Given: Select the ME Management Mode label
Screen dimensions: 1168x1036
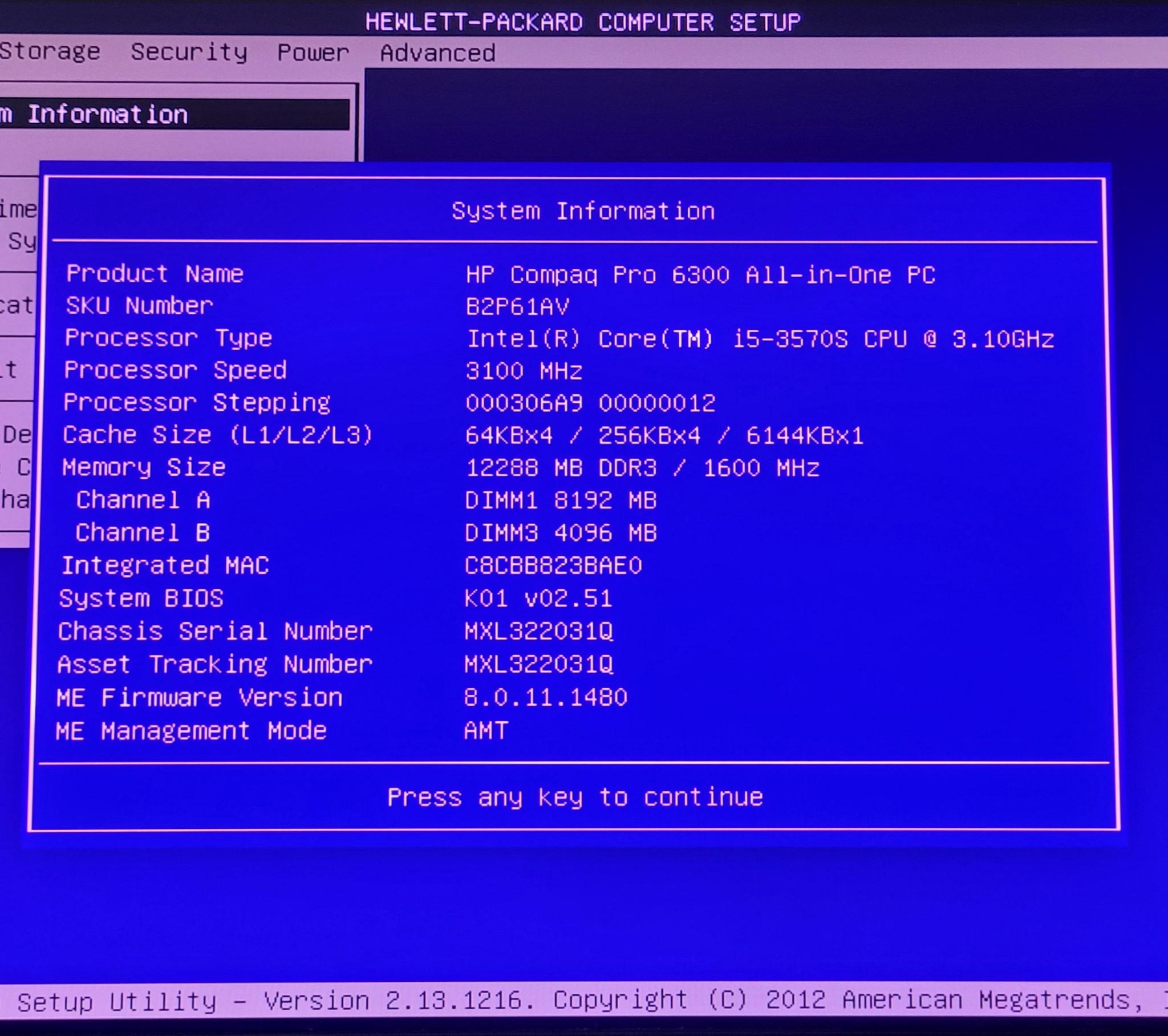Looking at the screenshot, I should (192, 731).
